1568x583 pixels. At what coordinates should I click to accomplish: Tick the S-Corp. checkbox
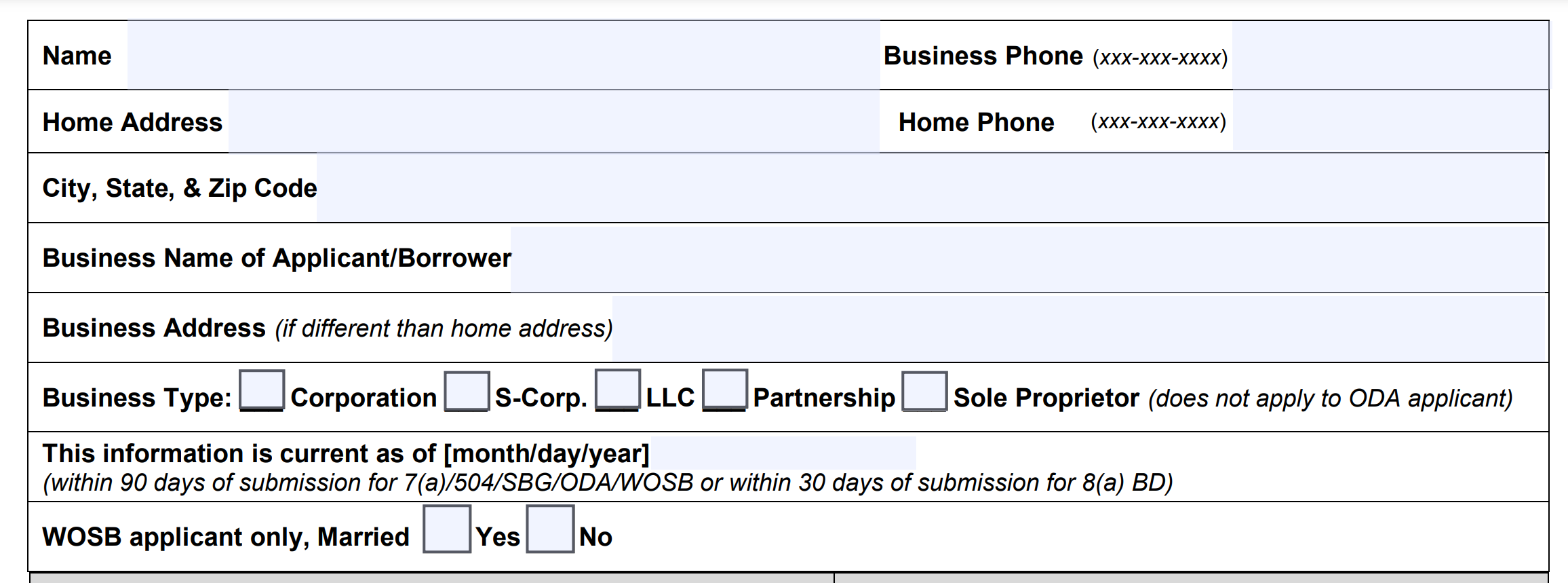(467, 392)
